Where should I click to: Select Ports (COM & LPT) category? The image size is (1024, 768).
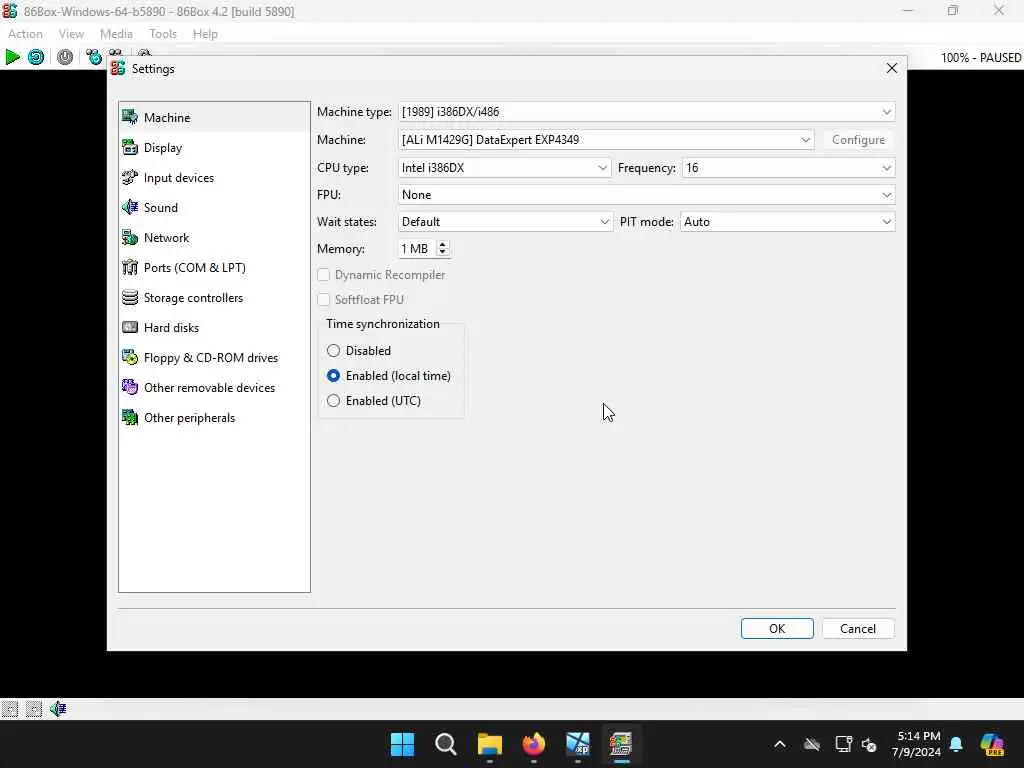[x=214, y=268]
